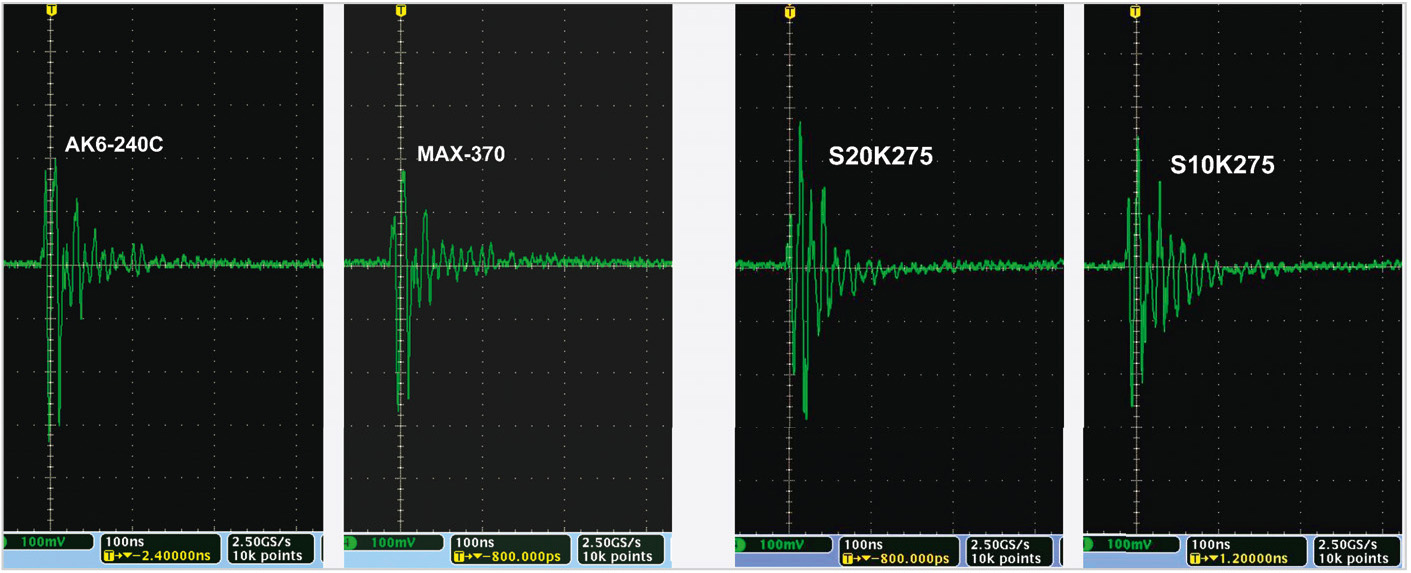Select the MAX-370 label
Viewport: 1411px width, 573px height.
pyautogui.click(x=461, y=154)
